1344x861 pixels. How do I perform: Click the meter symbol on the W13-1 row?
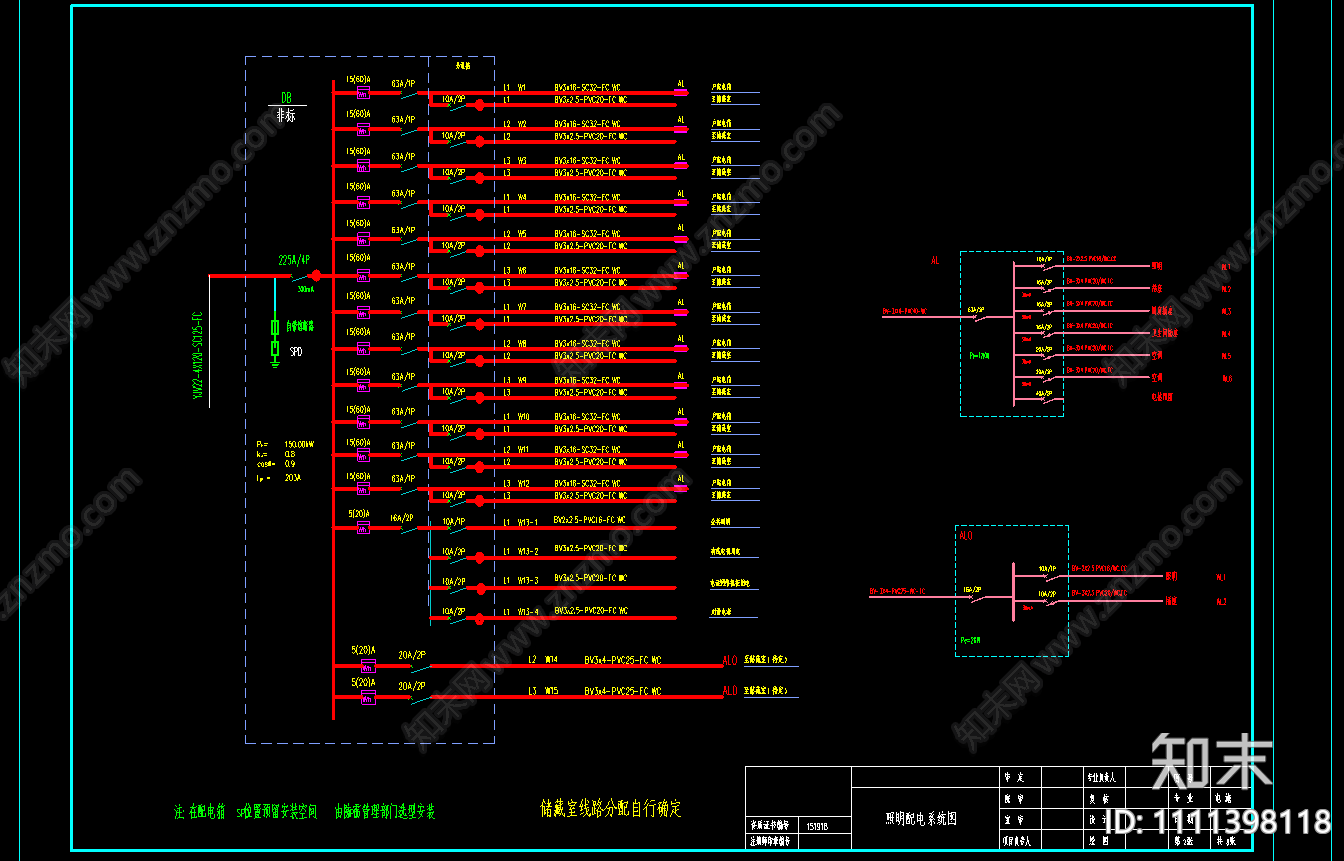click(363, 526)
